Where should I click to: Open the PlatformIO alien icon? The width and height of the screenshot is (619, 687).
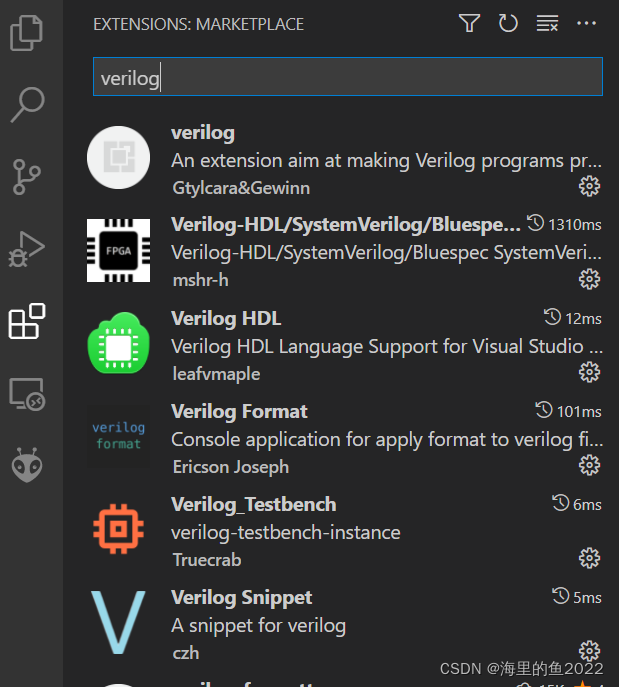[x=27, y=465]
